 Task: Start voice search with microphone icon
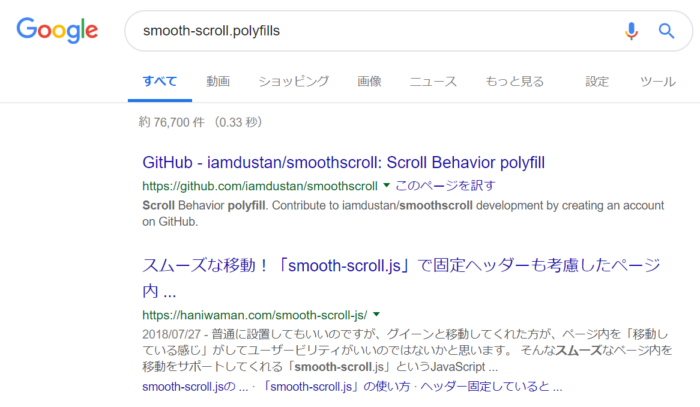point(631,31)
